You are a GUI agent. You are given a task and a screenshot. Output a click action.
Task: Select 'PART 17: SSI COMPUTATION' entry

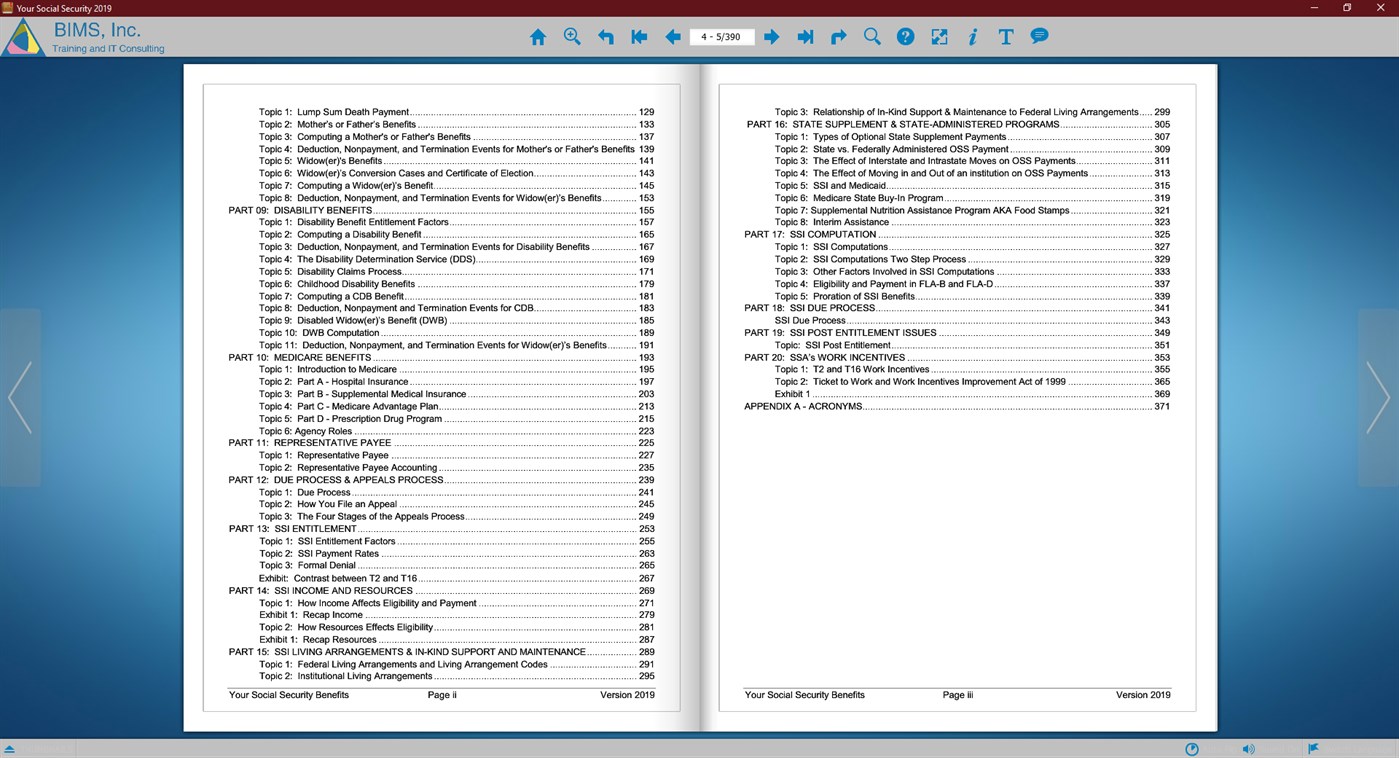coord(957,235)
